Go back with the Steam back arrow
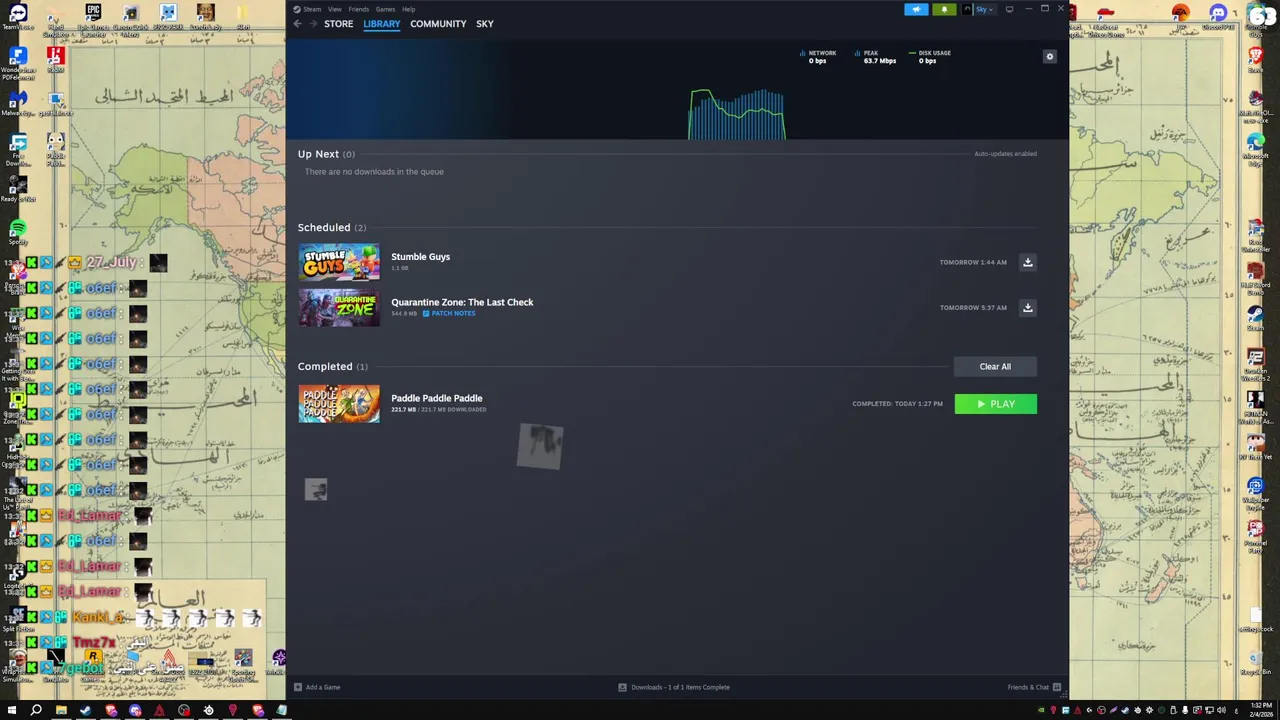Viewport: 1280px width, 720px height. [x=297, y=24]
